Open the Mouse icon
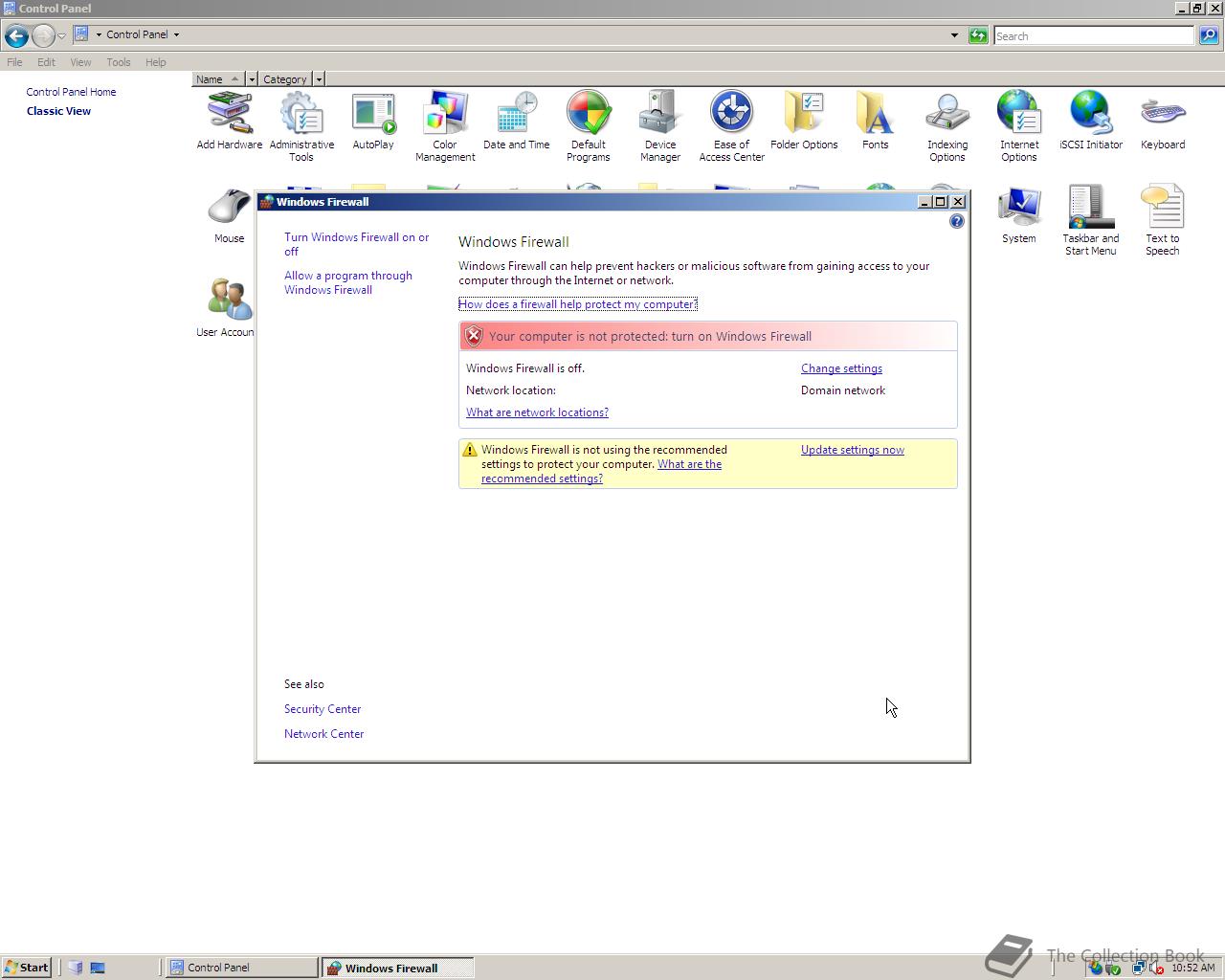The width and height of the screenshot is (1225, 980). point(230,214)
